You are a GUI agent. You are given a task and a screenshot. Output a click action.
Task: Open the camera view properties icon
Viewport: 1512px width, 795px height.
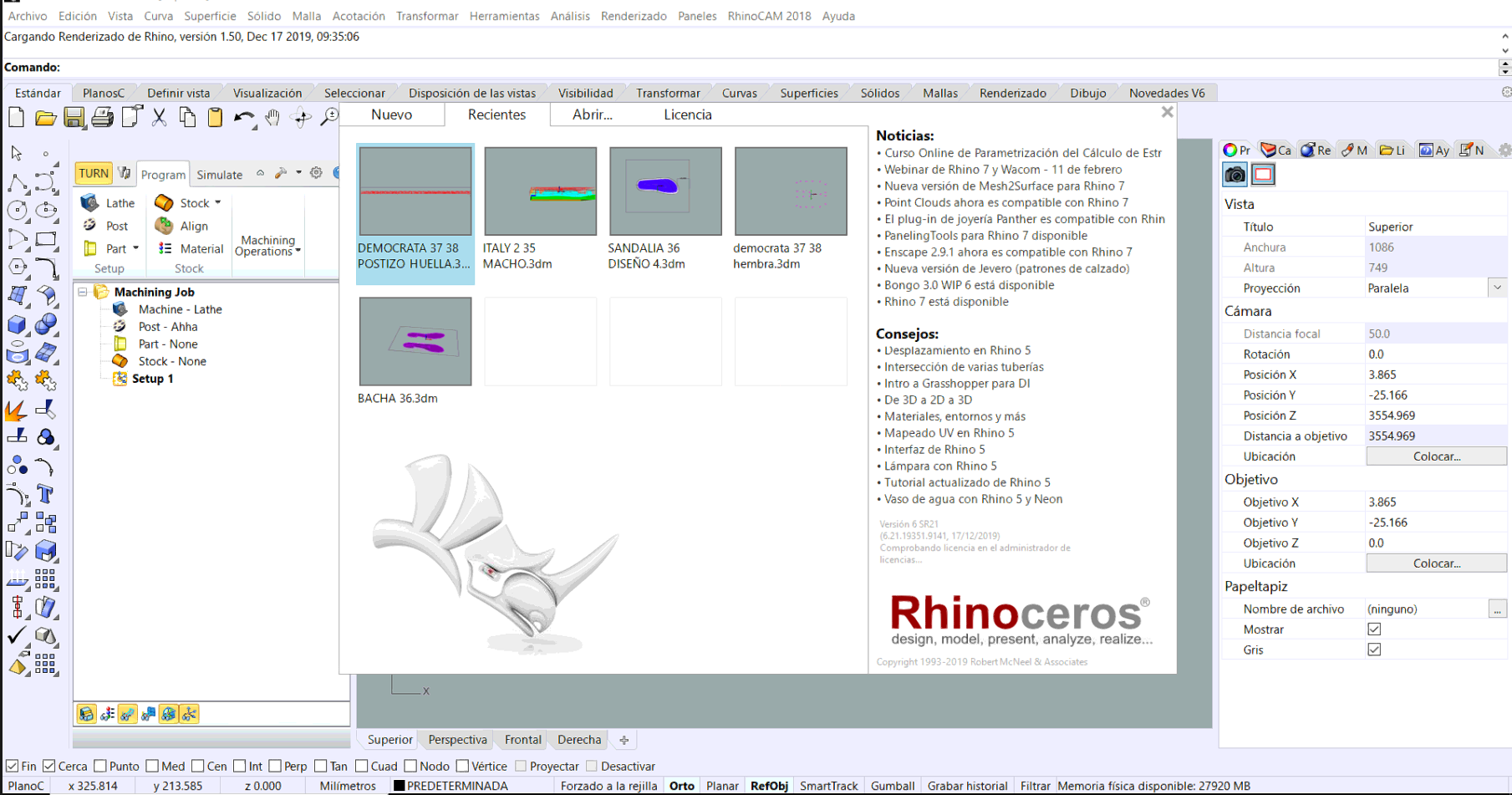[x=1235, y=175]
